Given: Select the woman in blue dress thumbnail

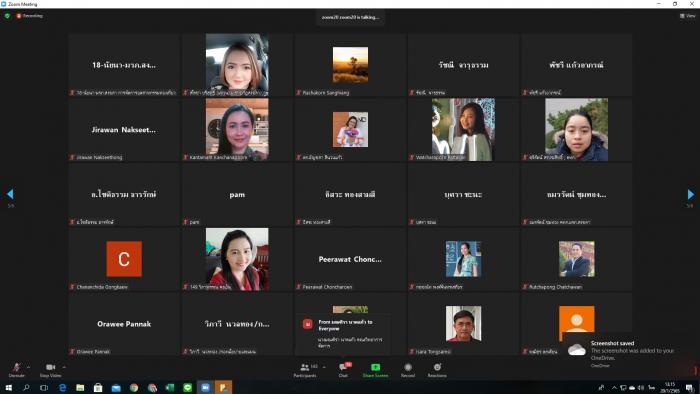Looking at the screenshot, I should pyautogui.click(x=463, y=259).
